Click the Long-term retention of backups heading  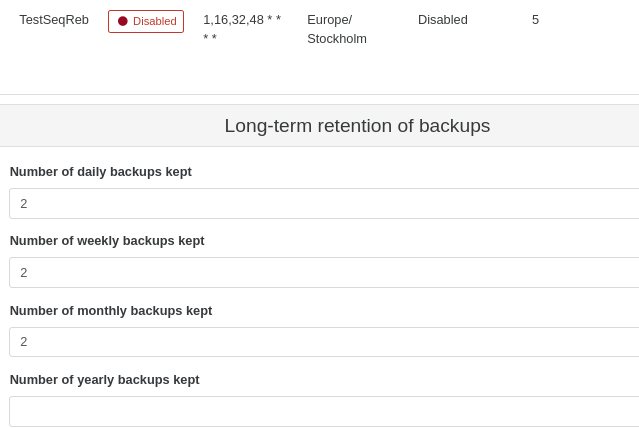(x=357, y=126)
